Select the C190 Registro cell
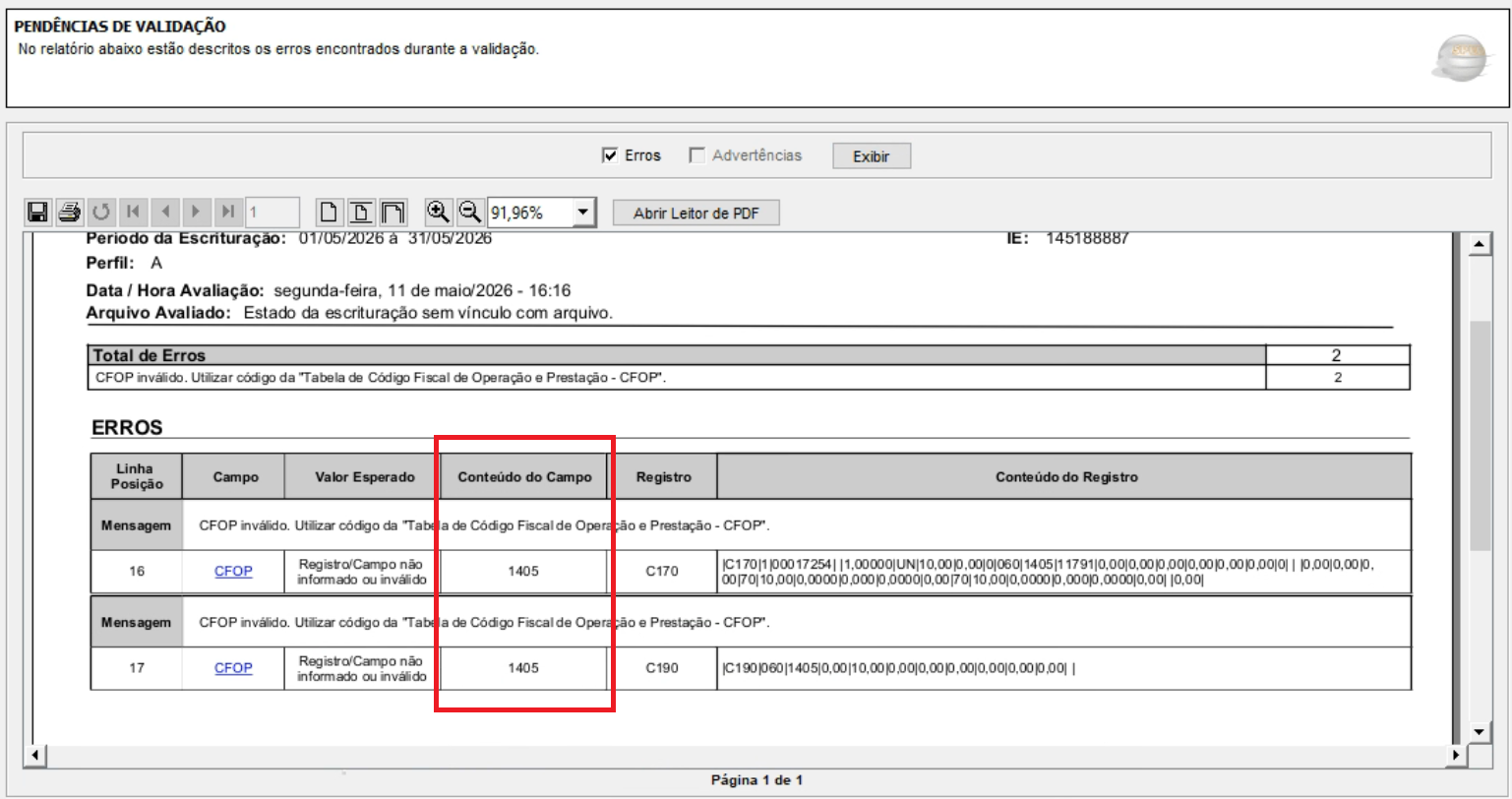The height and width of the screenshot is (799, 1512). [662, 668]
